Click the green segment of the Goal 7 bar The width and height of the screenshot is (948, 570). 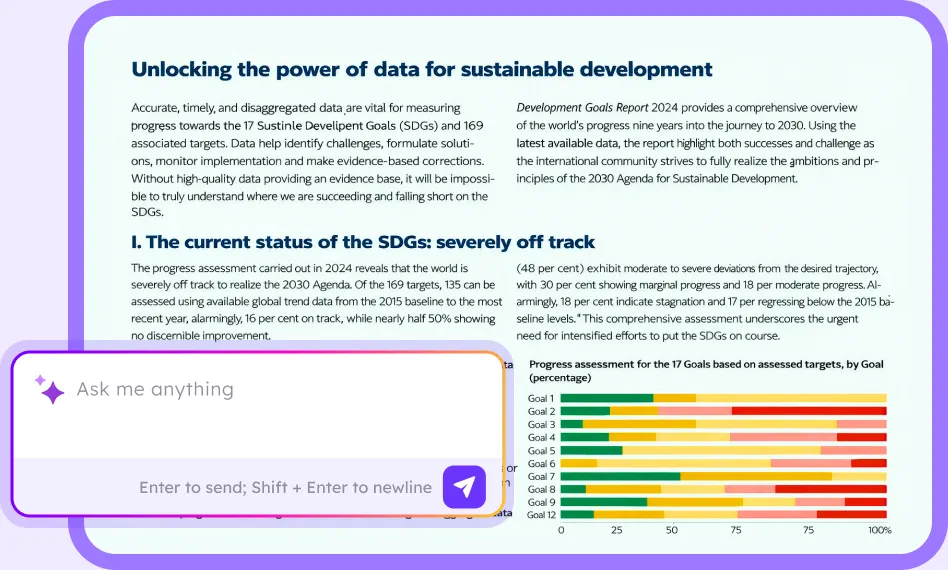click(x=620, y=476)
